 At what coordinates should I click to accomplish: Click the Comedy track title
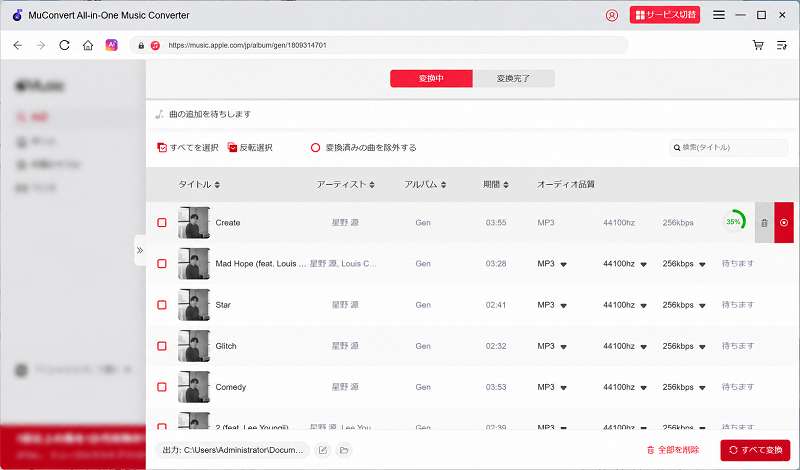[231, 387]
